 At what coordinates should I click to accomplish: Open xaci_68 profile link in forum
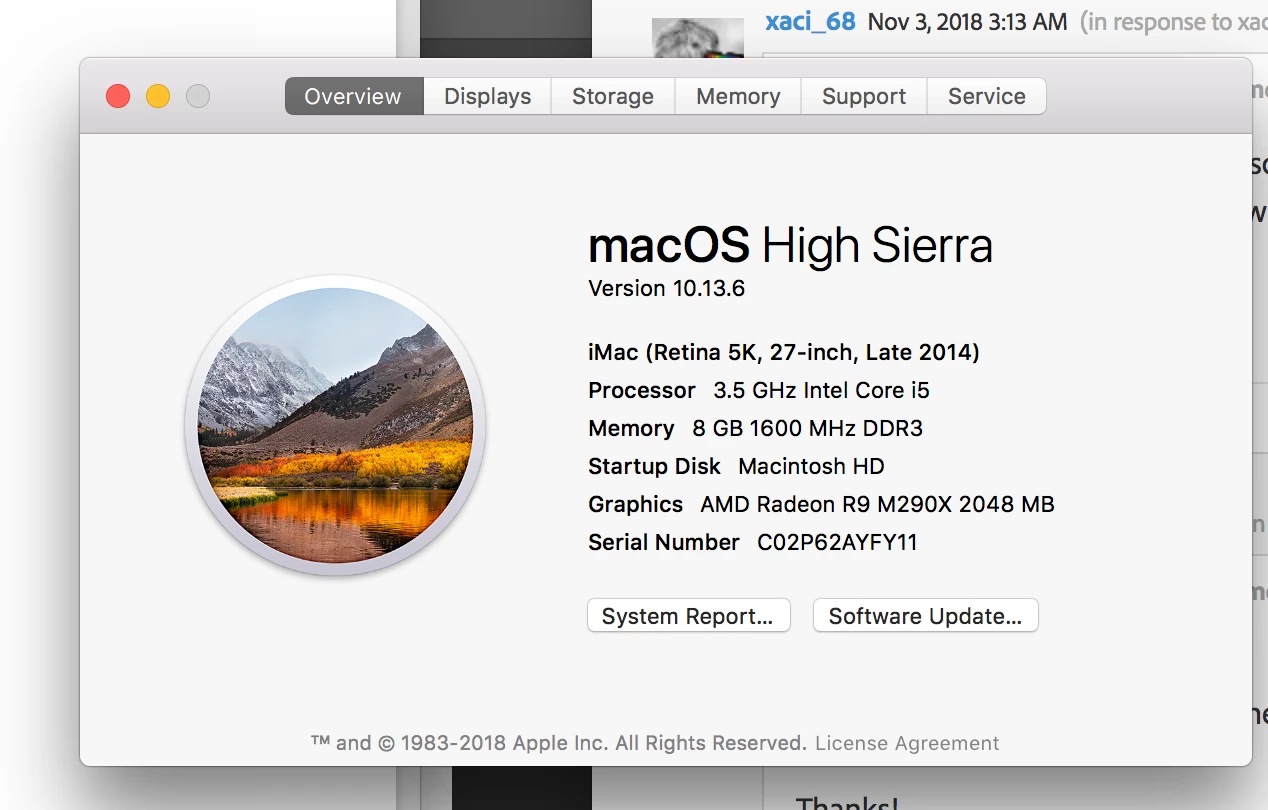(810, 21)
